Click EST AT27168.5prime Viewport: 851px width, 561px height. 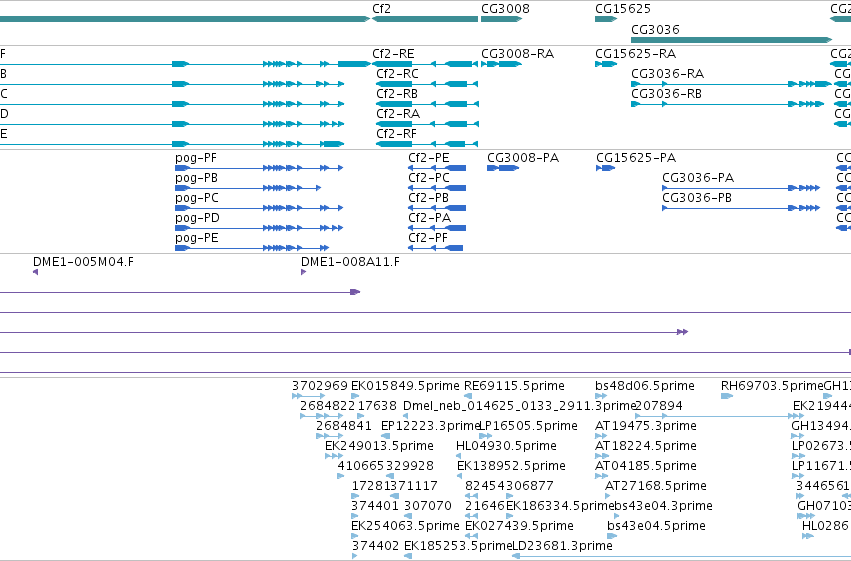tap(608, 496)
